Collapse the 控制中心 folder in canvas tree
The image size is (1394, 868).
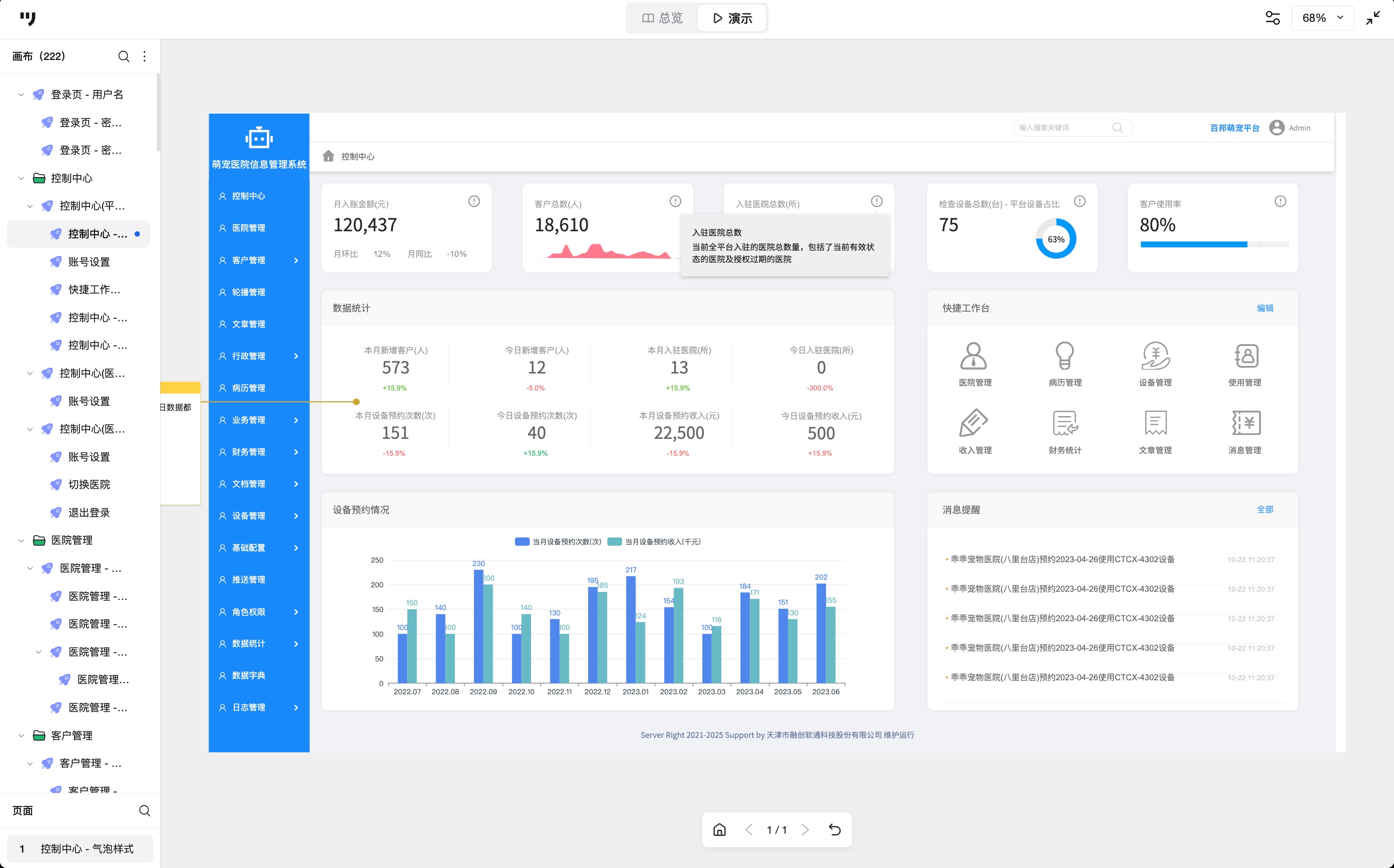(21, 178)
